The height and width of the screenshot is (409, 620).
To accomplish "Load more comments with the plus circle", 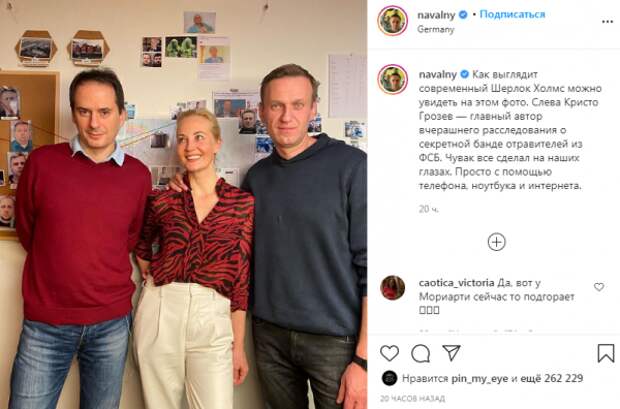I will coord(497,242).
